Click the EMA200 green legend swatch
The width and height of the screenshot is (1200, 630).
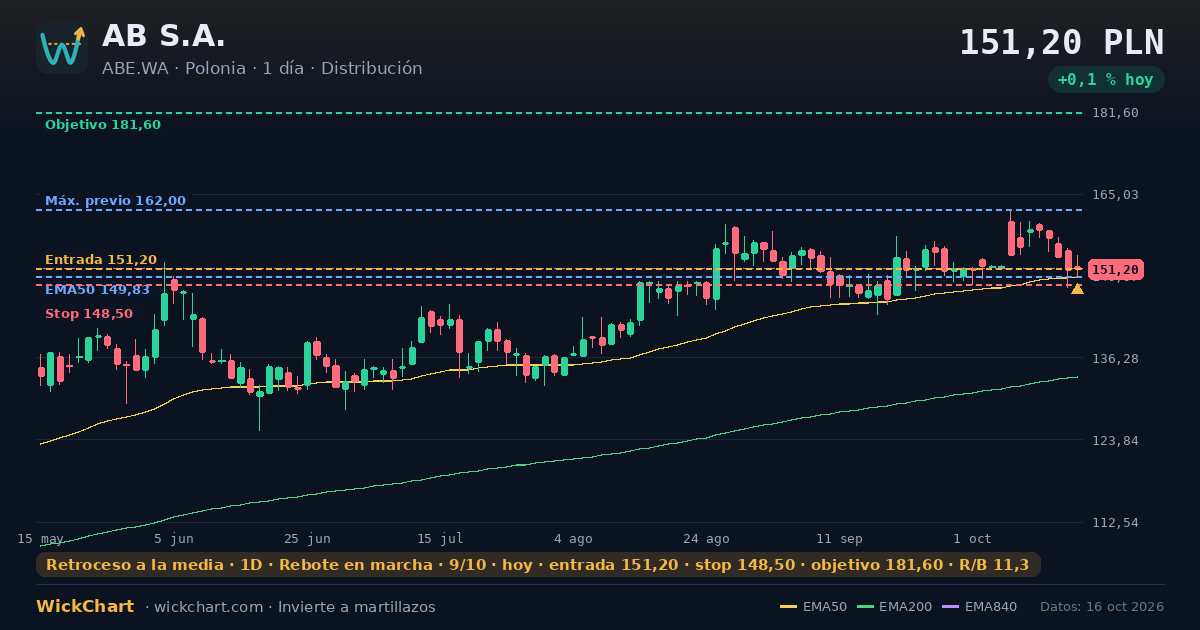pos(865,607)
